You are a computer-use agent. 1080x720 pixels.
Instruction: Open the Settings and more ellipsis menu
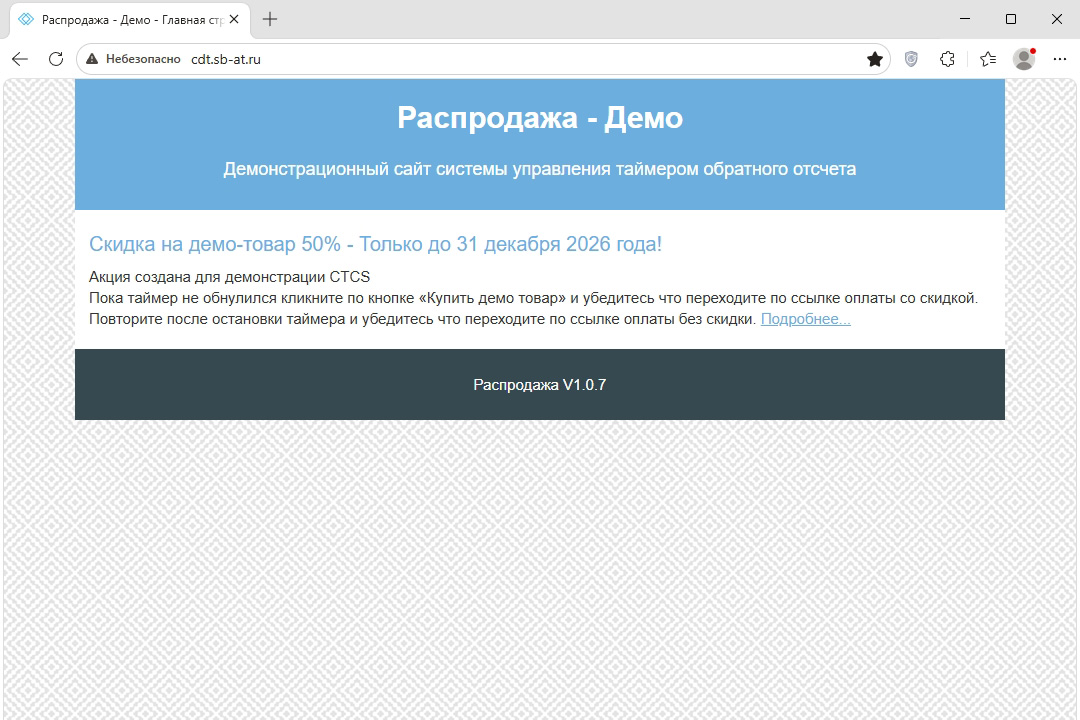click(x=1060, y=59)
